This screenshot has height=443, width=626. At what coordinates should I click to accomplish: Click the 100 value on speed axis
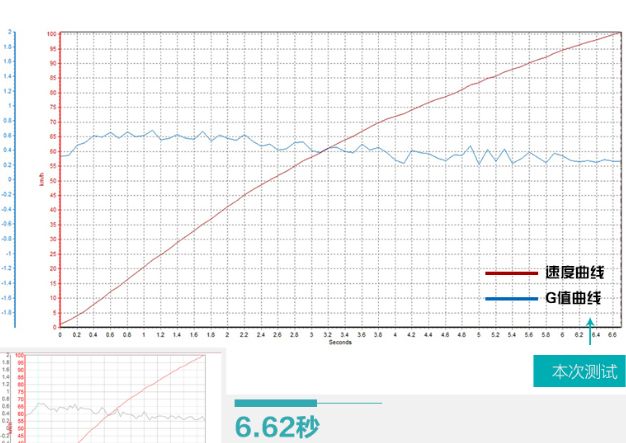(52, 34)
